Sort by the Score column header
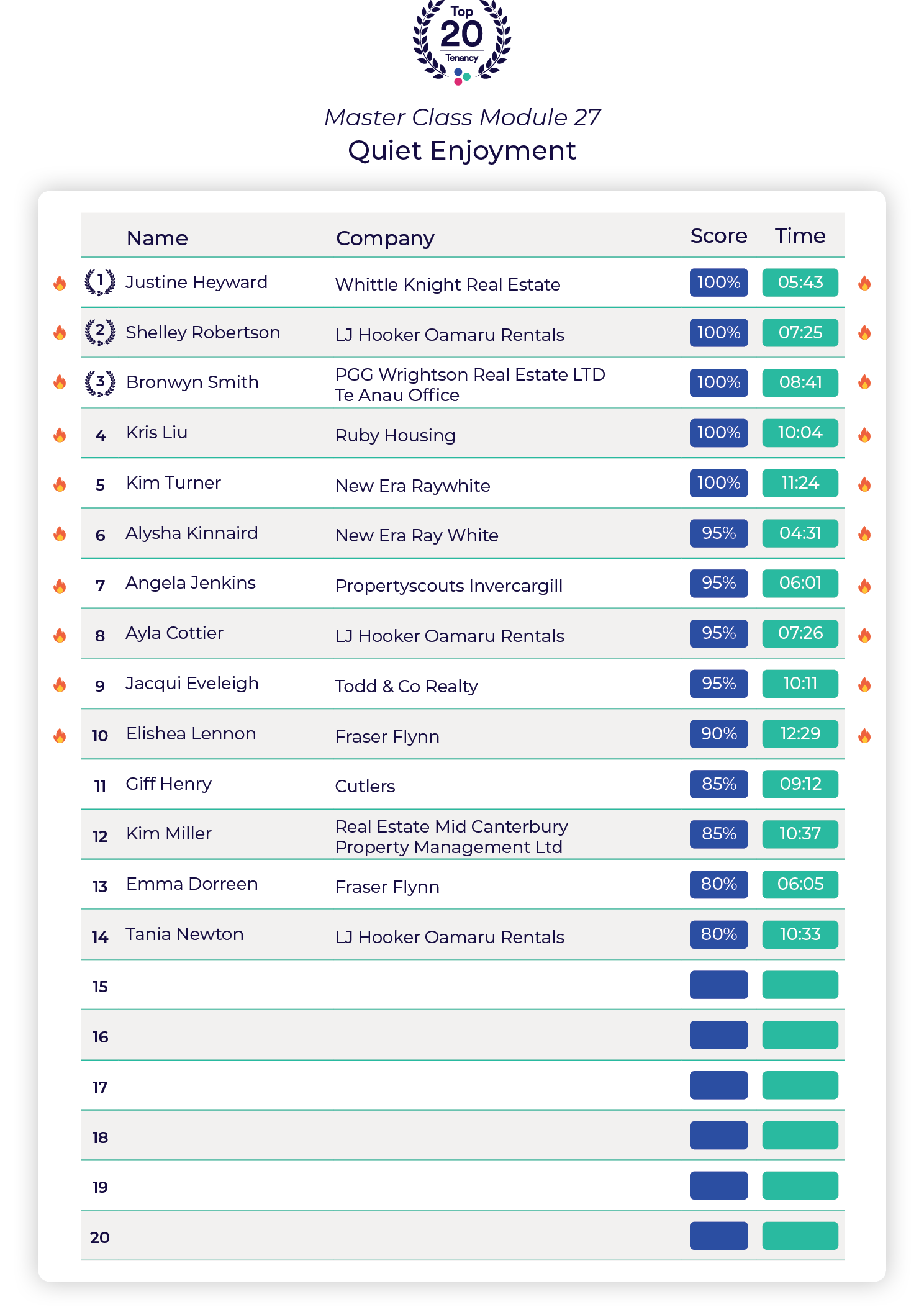This screenshot has width=924, height=1307. tap(718, 236)
